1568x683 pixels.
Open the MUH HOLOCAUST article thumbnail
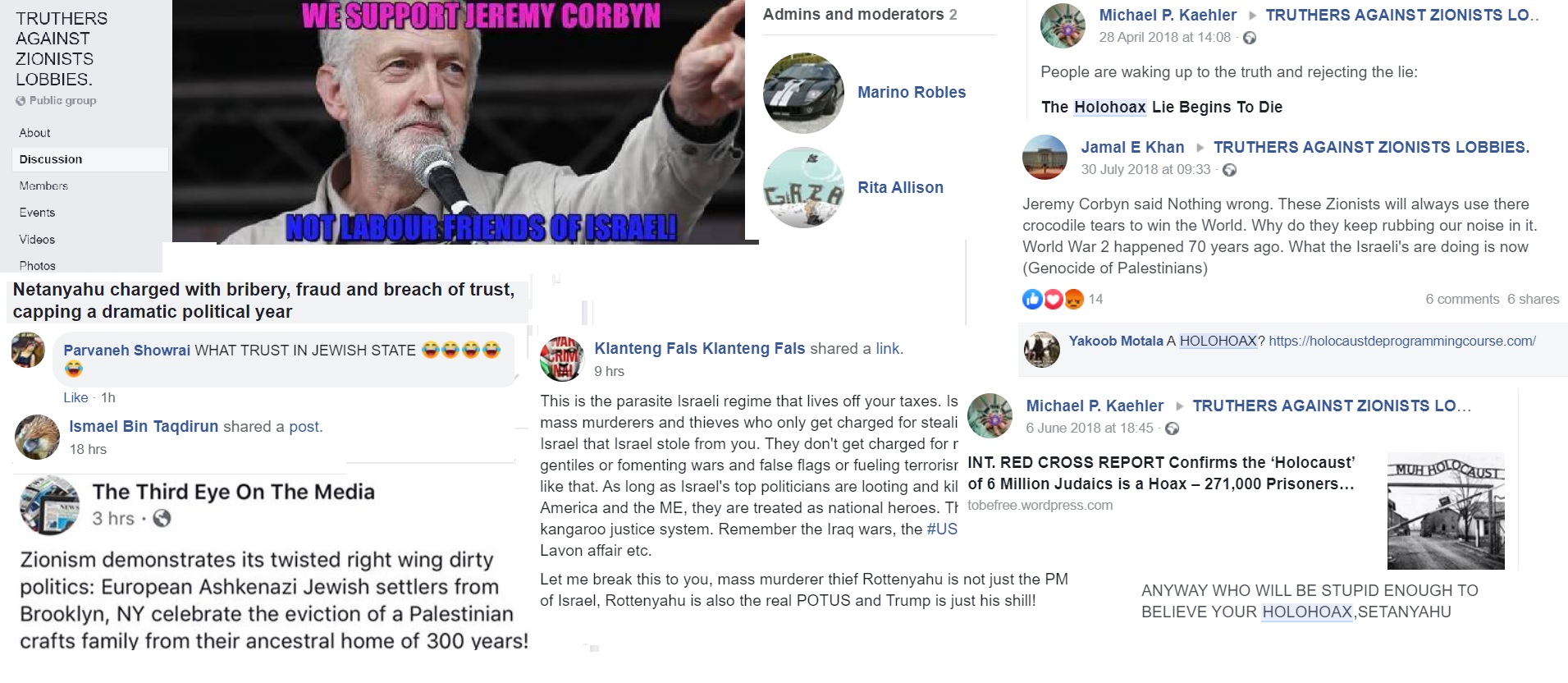click(x=1446, y=511)
